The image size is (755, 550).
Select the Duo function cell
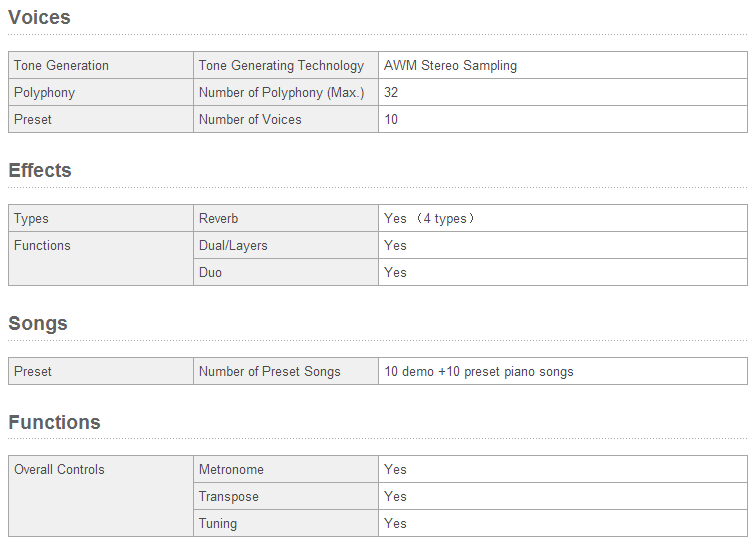click(210, 273)
